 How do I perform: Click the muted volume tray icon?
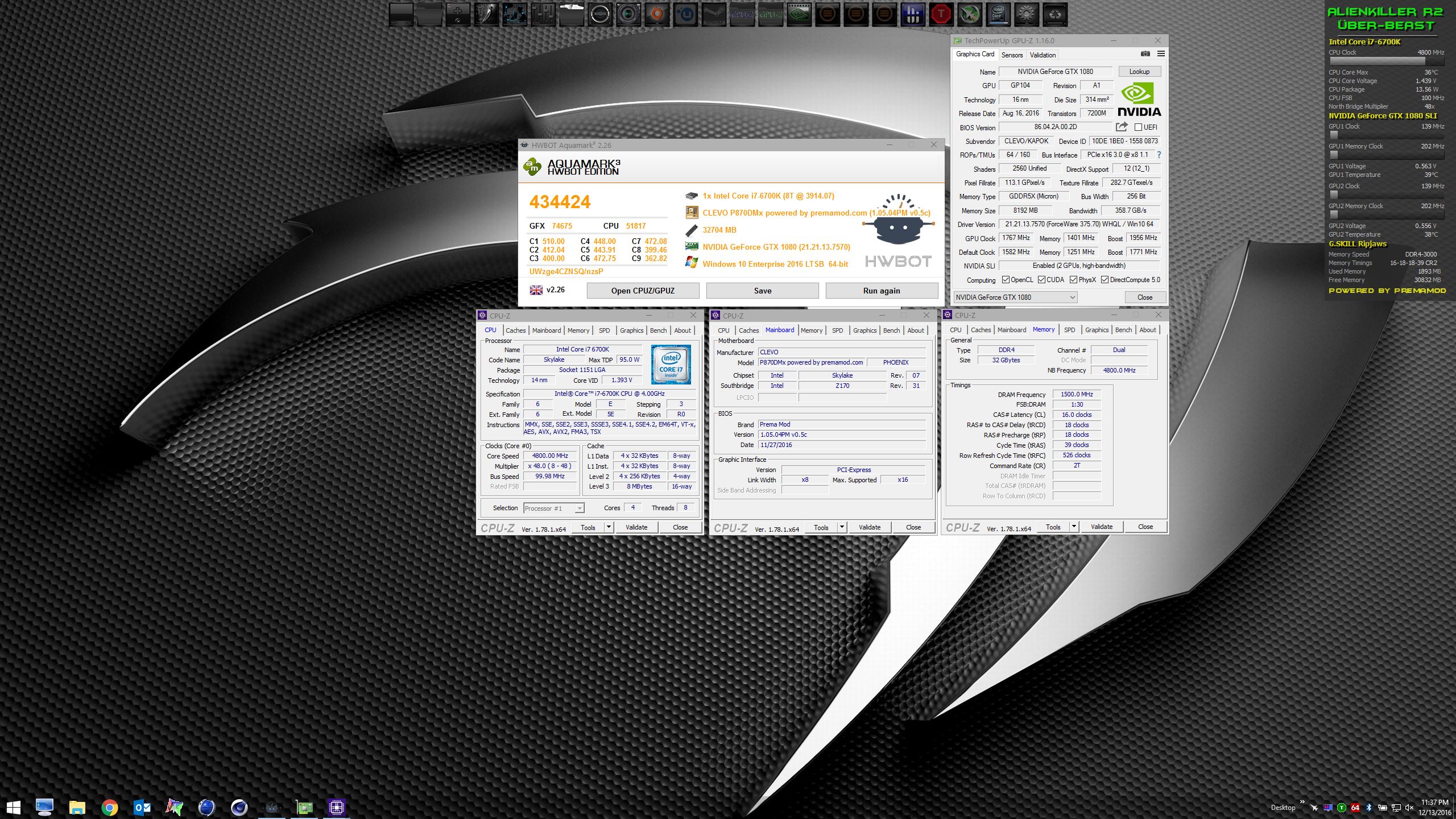tap(1409, 808)
